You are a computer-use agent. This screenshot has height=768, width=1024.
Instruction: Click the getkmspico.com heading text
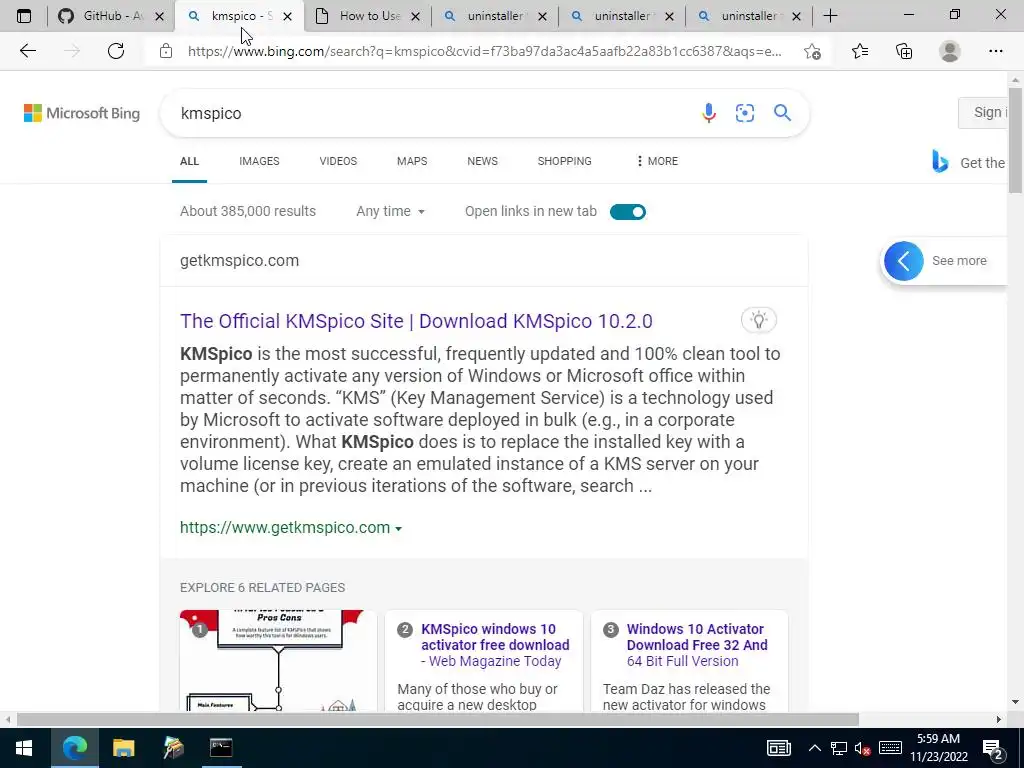[x=239, y=260]
